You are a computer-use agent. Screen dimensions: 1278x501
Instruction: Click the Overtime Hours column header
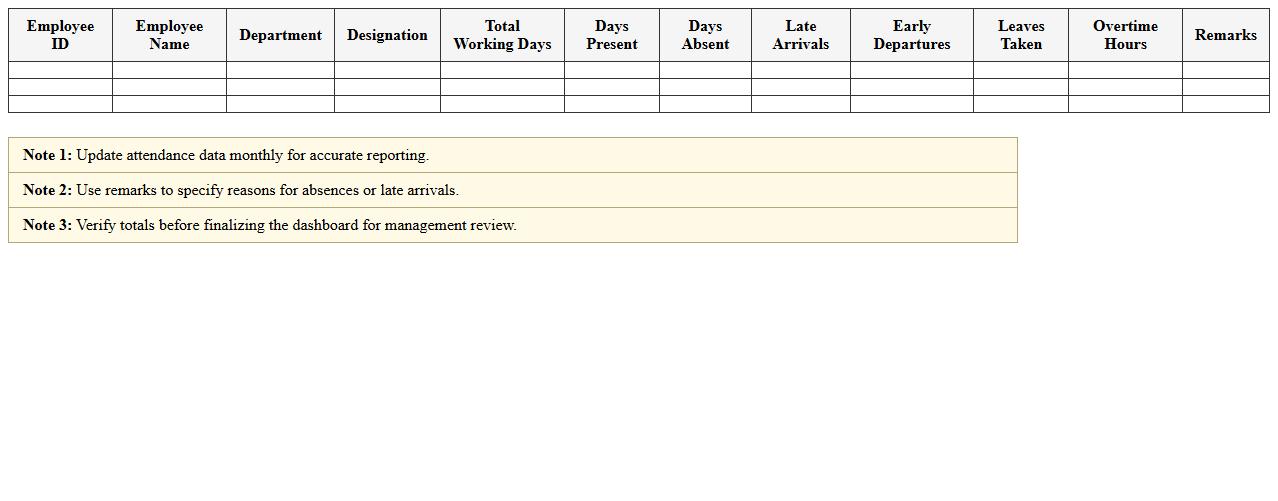1125,35
